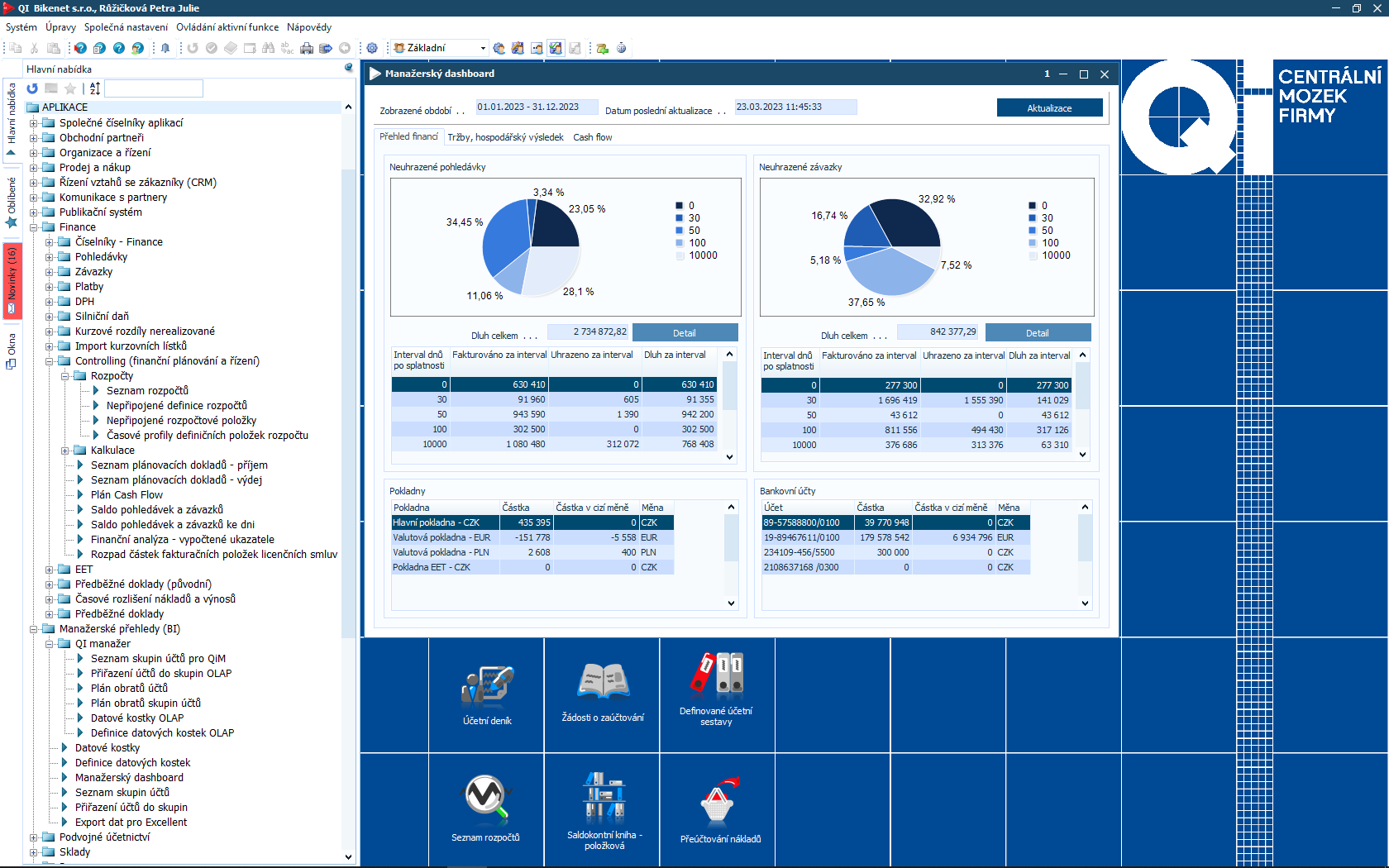This screenshot has height=868, width=1389.
Task: Open the Účetní deník shortcut tile
Action: pyautogui.click(x=487, y=695)
